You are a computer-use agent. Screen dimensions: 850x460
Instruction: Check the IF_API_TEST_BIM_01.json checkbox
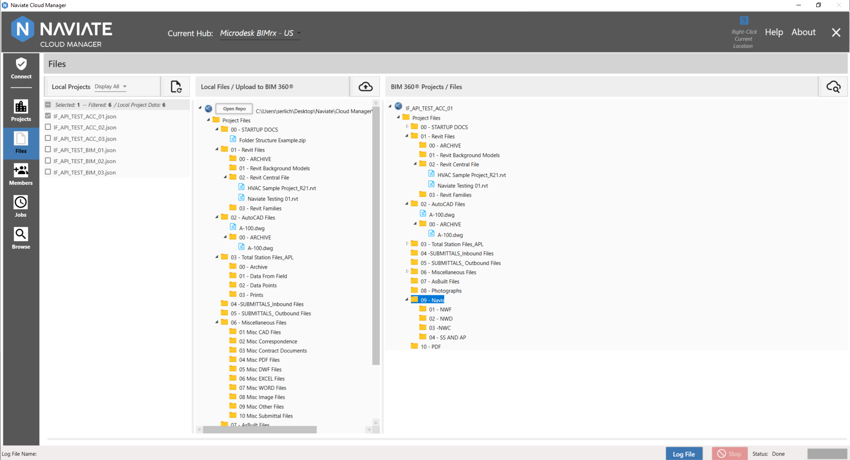[48, 150]
